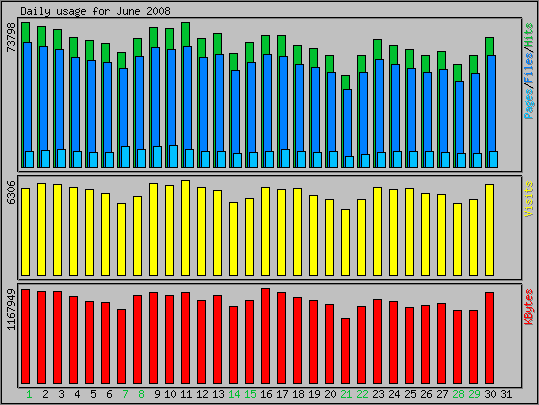
Task: Select the day 9 axis label
Action: (x=157, y=394)
